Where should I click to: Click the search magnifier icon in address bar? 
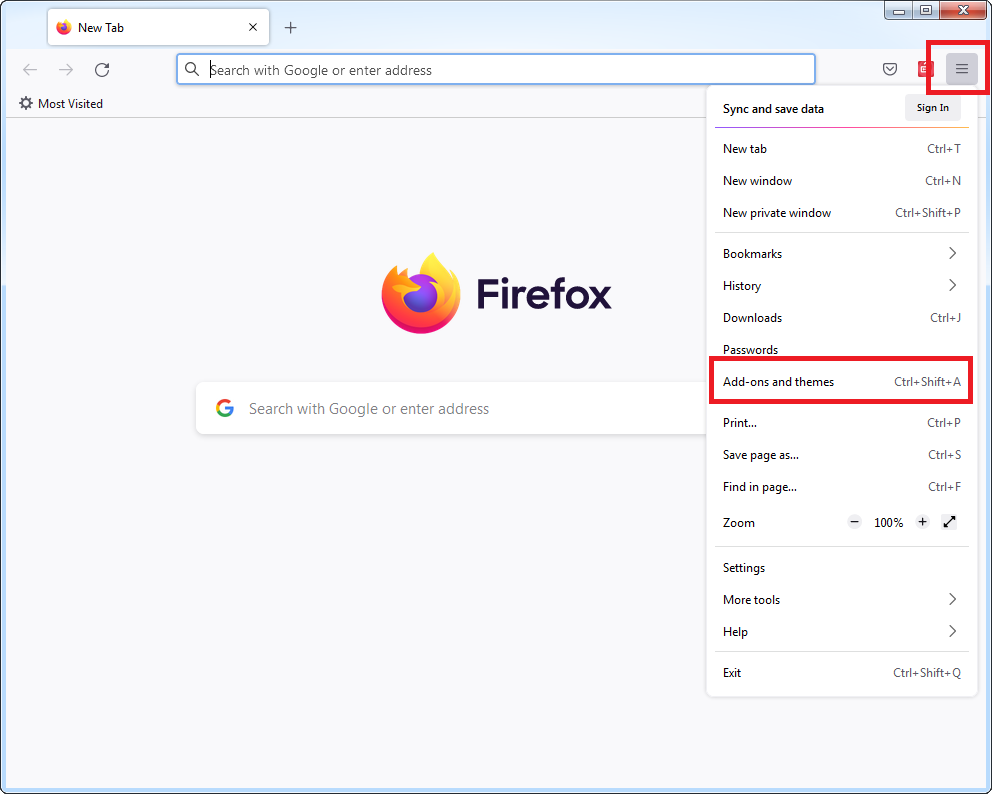point(192,69)
